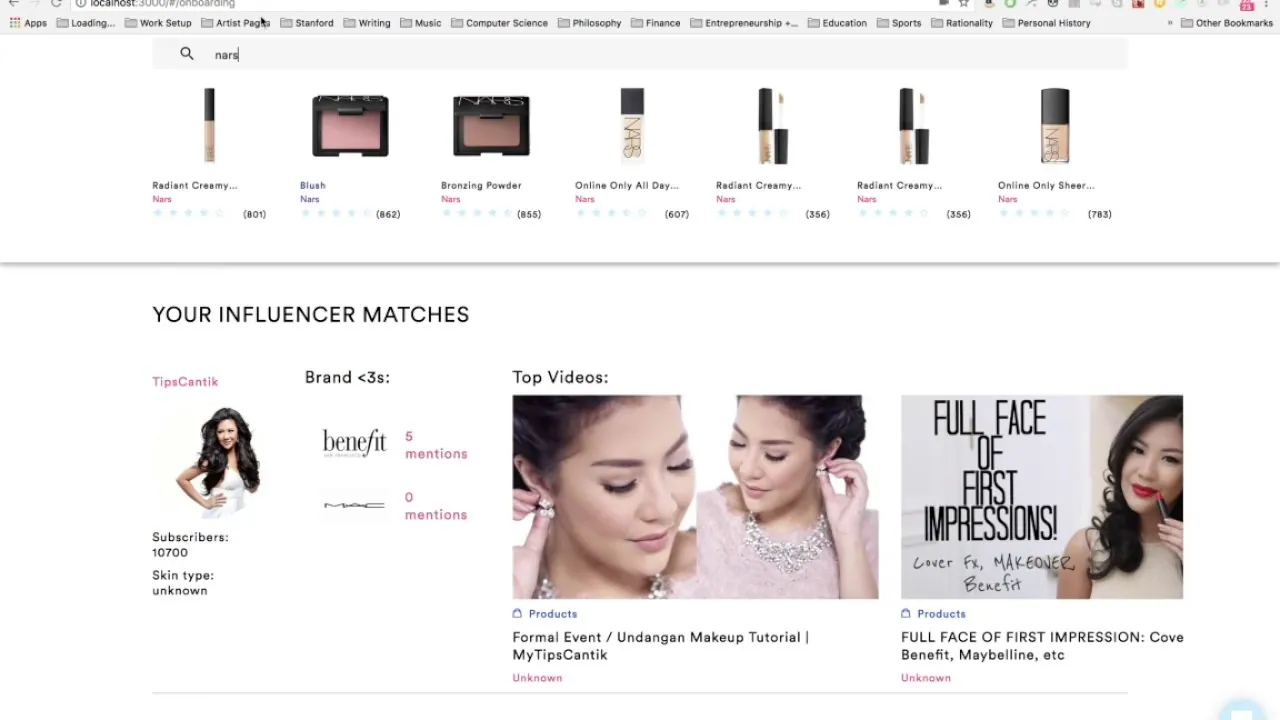Click the (783) review count
The height and width of the screenshot is (720, 1280).
coord(1100,214)
